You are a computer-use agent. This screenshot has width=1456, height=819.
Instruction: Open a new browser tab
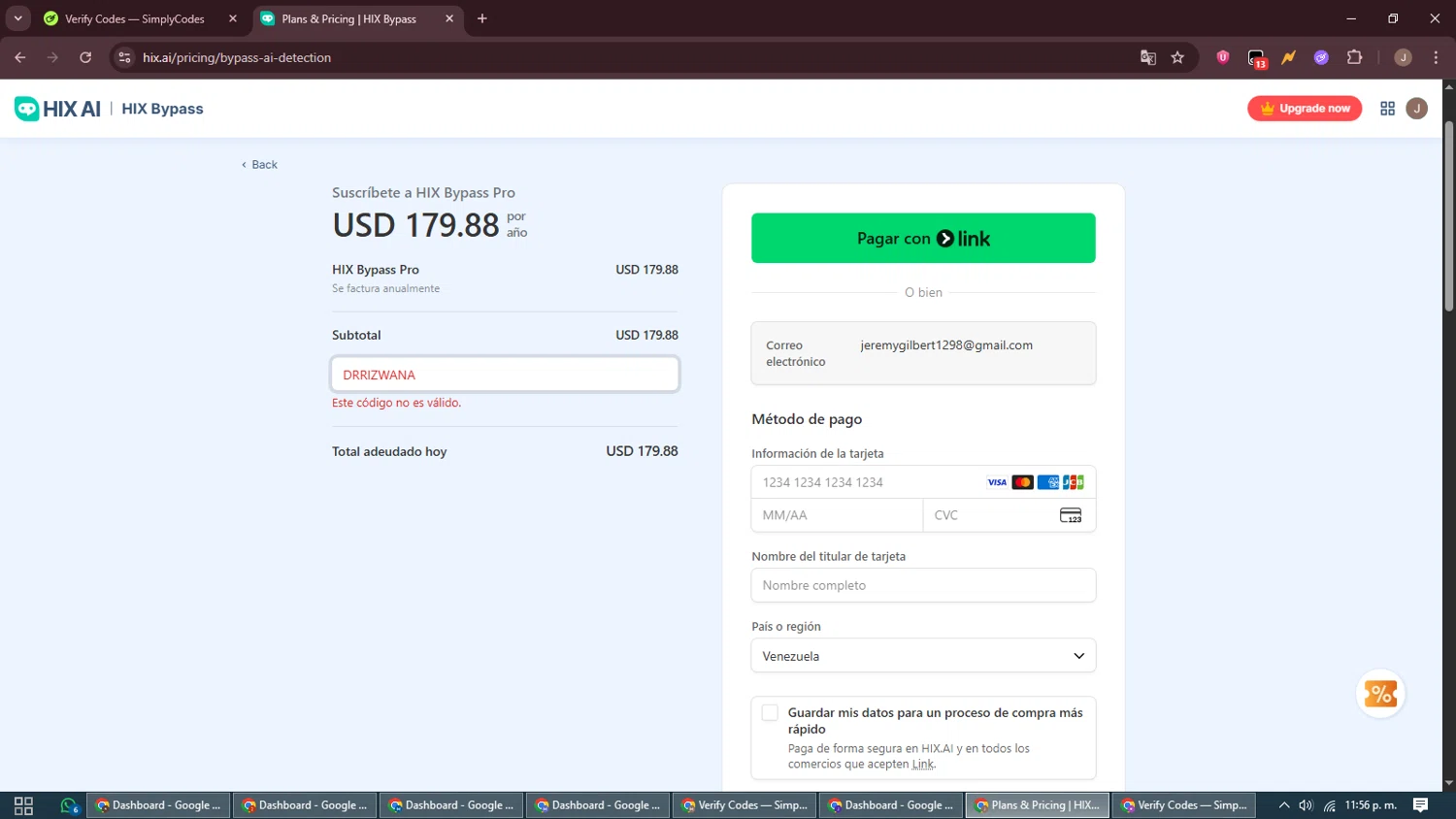[x=482, y=18]
